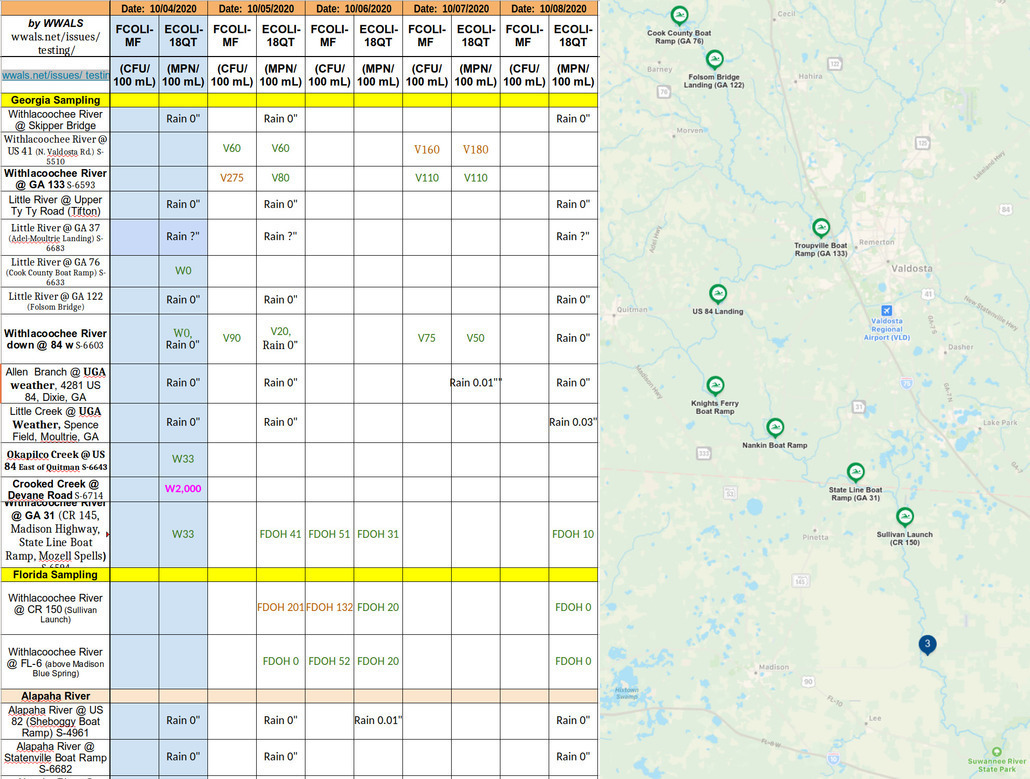Screen dimensions: 1030x779
Task: Click the Withlacoochee River @ GA 133 row label
Action: pyautogui.click(x=55, y=179)
